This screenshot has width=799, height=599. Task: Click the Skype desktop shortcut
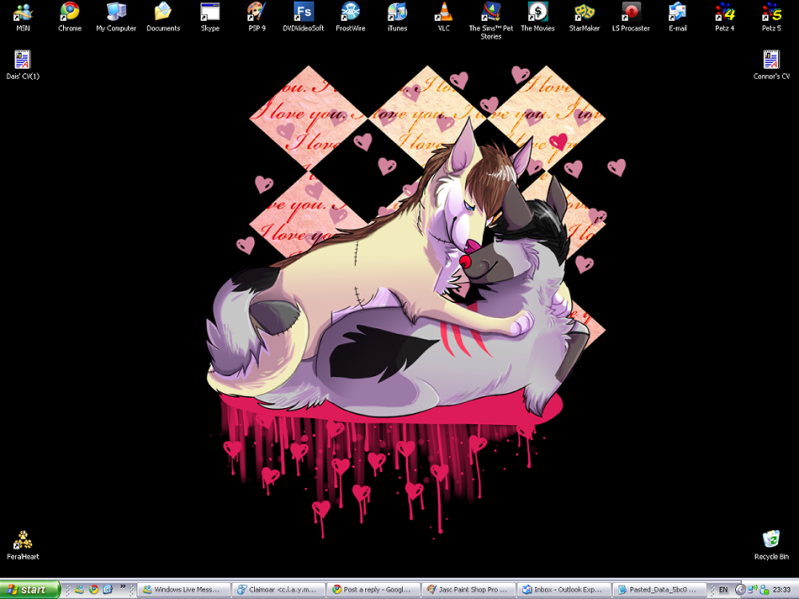(210, 16)
